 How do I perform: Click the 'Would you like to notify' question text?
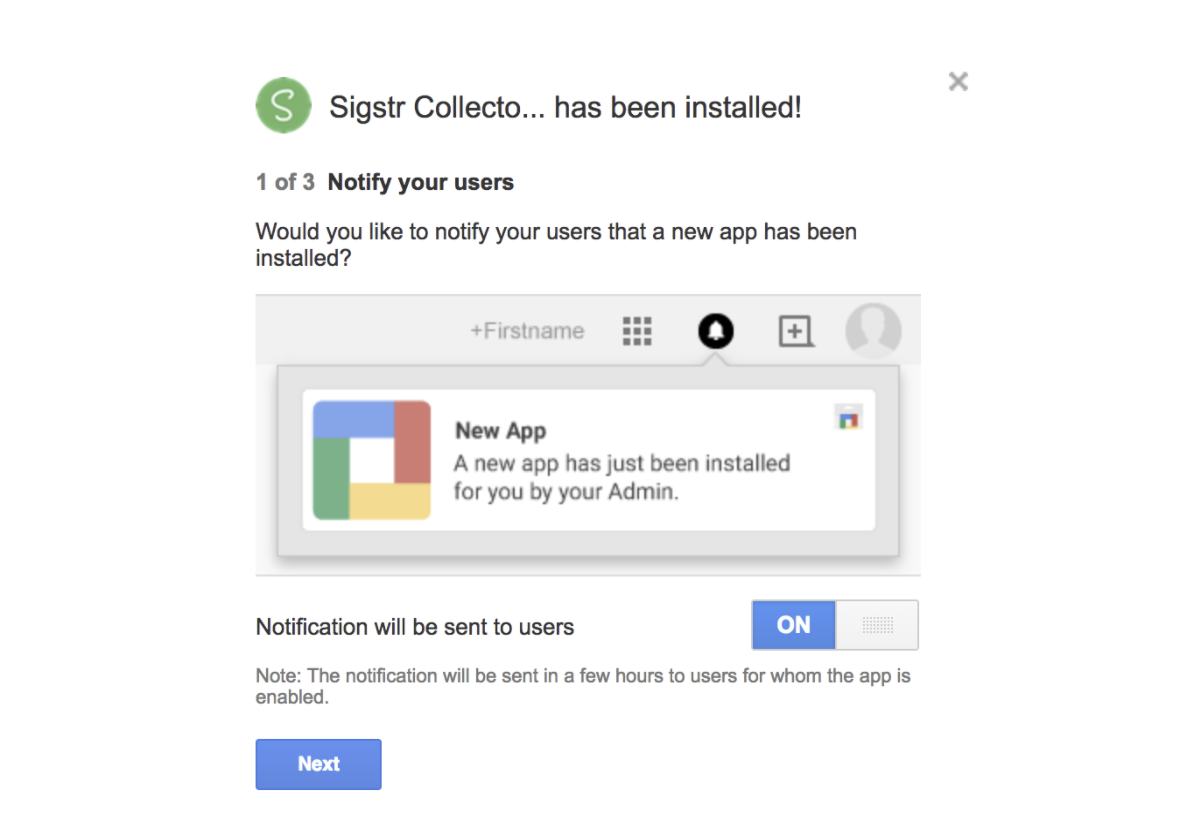(x=556, y=245)
